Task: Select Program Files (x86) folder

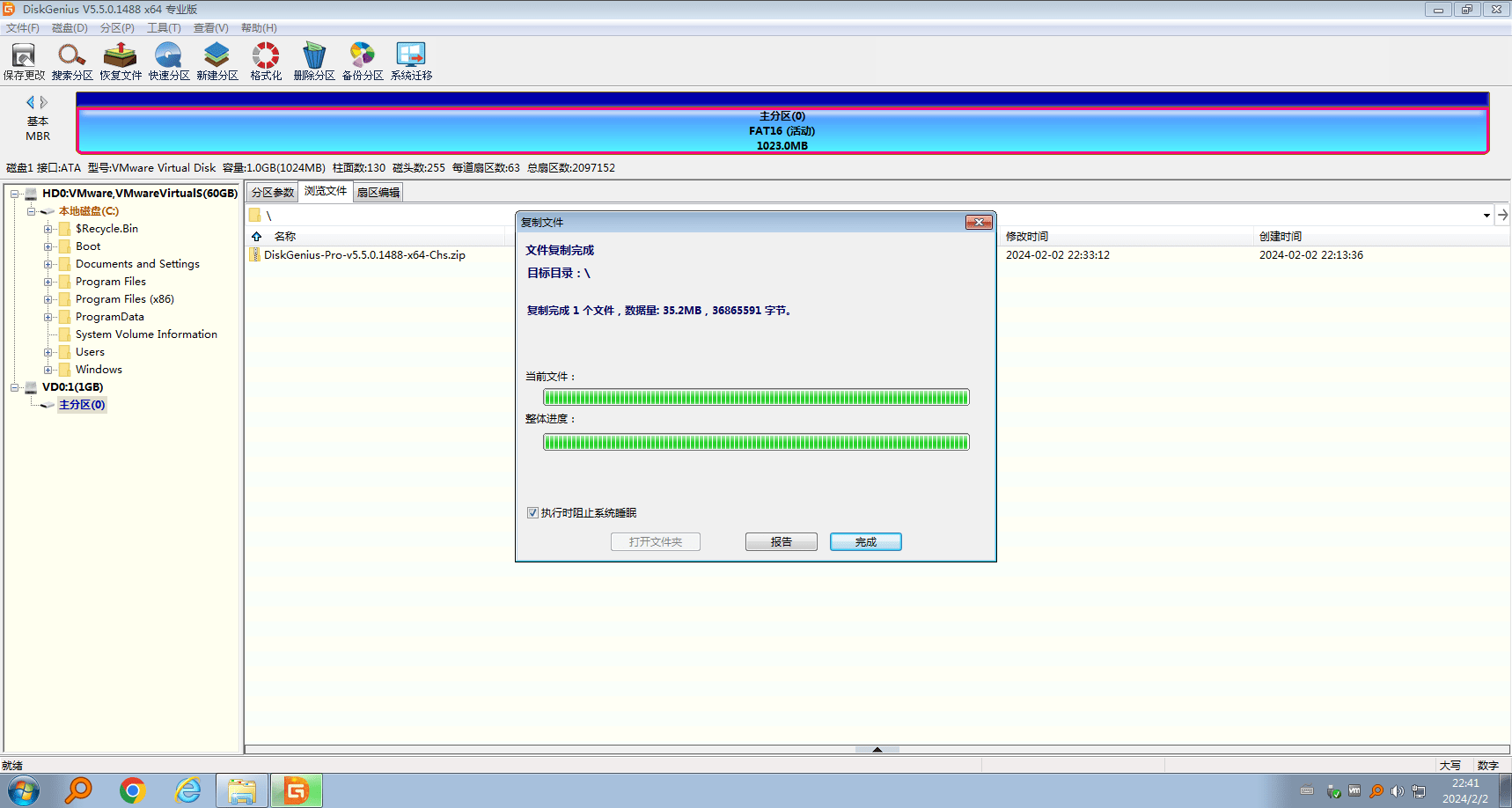Action: point(125,299)
